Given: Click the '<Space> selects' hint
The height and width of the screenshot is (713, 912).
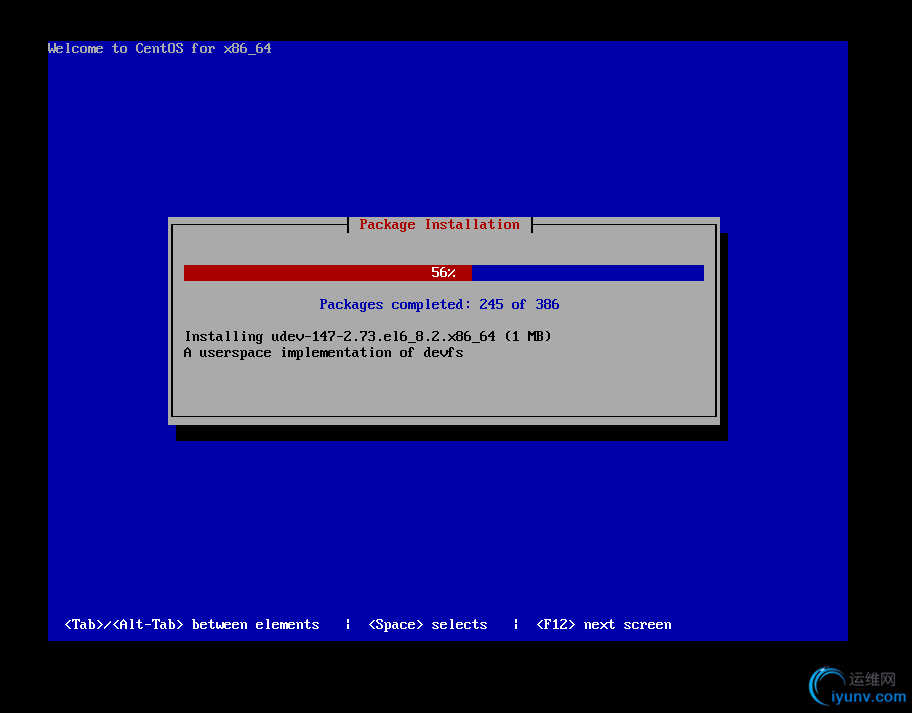Looking at the screenshot, I should (428, 625).
